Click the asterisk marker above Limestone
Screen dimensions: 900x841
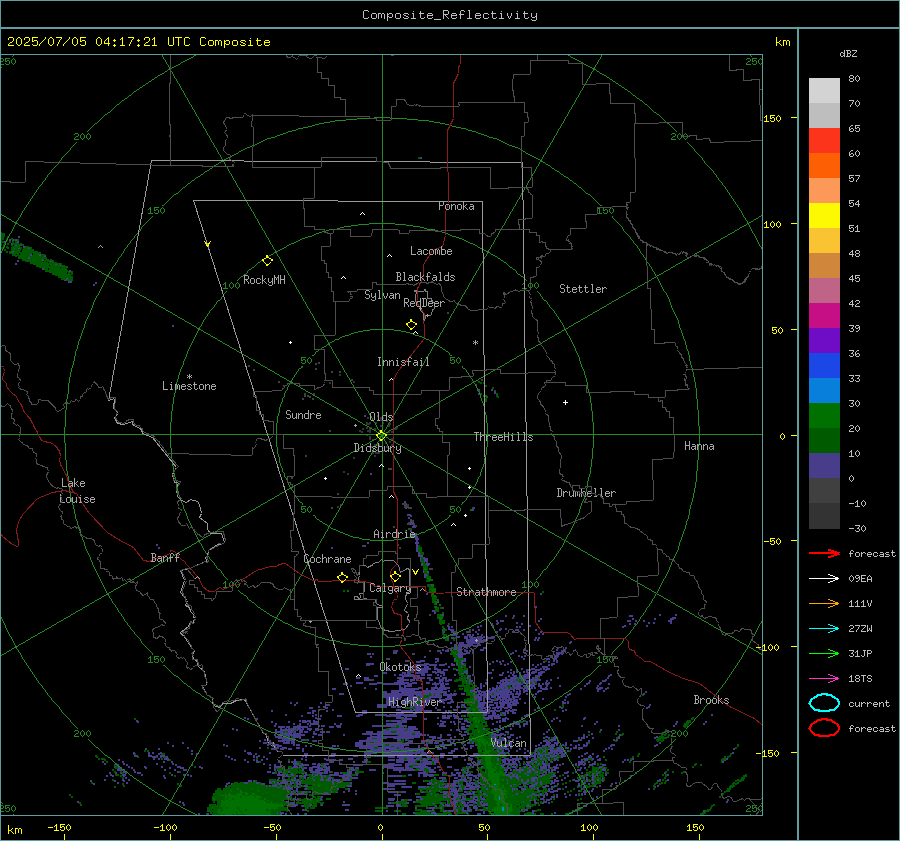click(x=189, y=377)
